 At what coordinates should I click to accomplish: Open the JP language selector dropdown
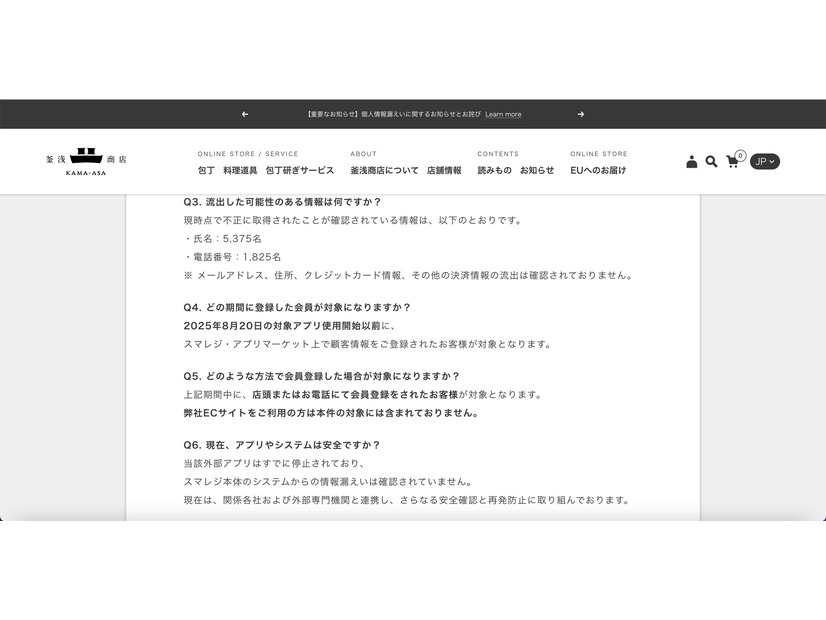click(762, 161)
